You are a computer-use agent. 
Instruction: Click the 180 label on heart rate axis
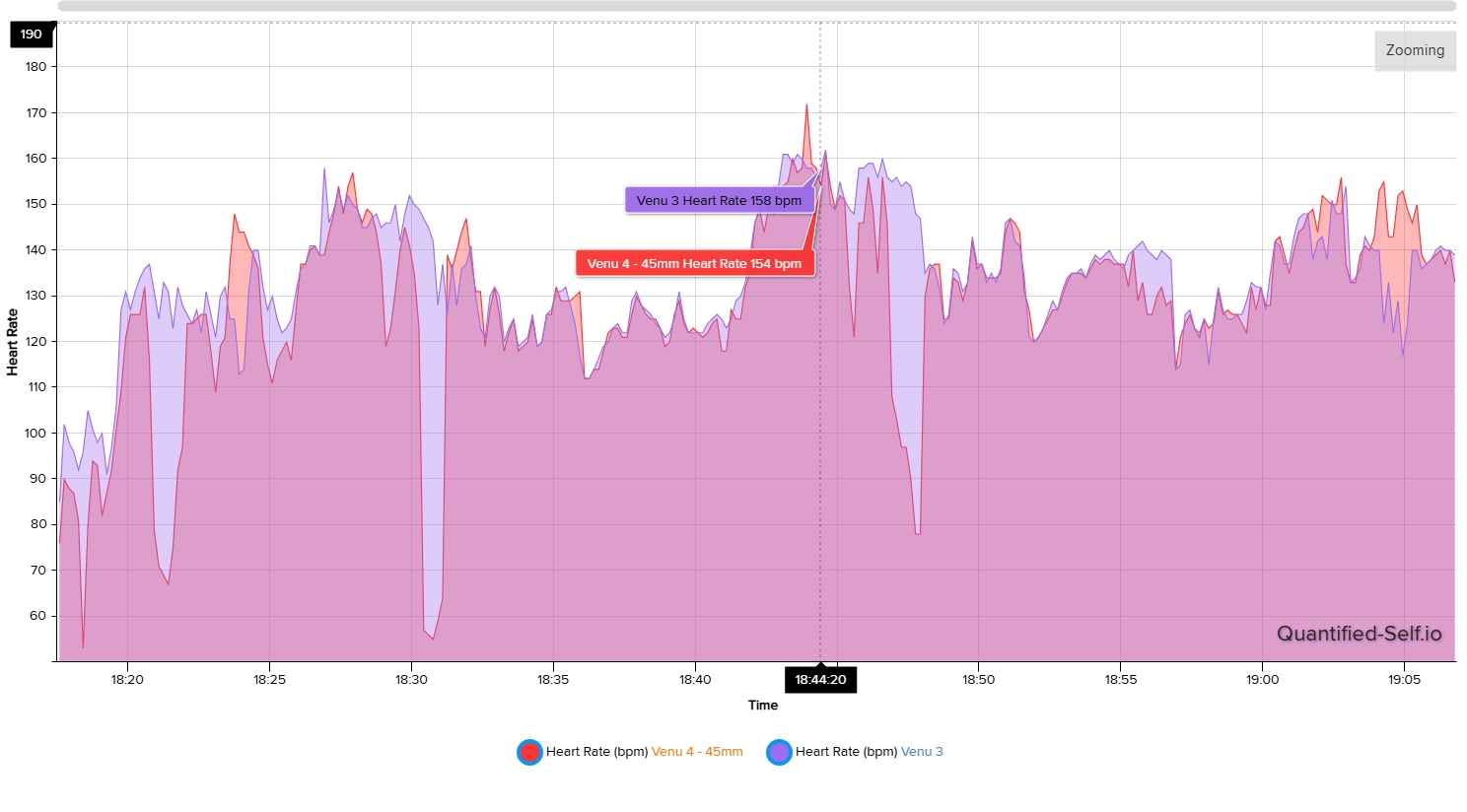[36, 67]
